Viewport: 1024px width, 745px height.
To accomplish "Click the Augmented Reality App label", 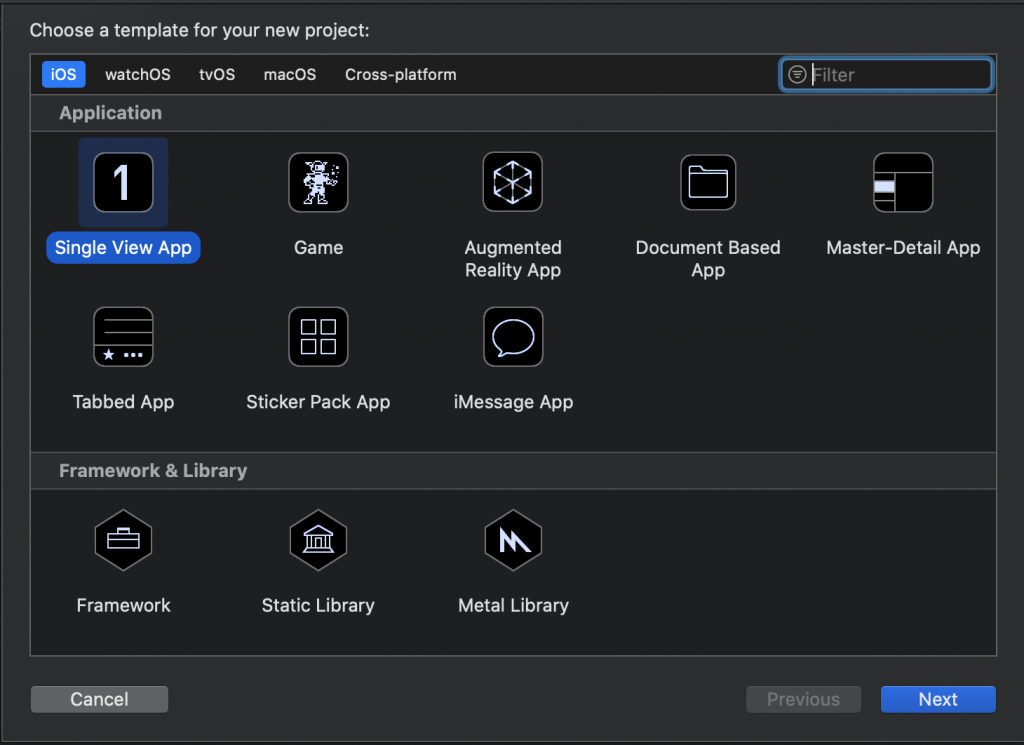I will [x=513, y=259].
